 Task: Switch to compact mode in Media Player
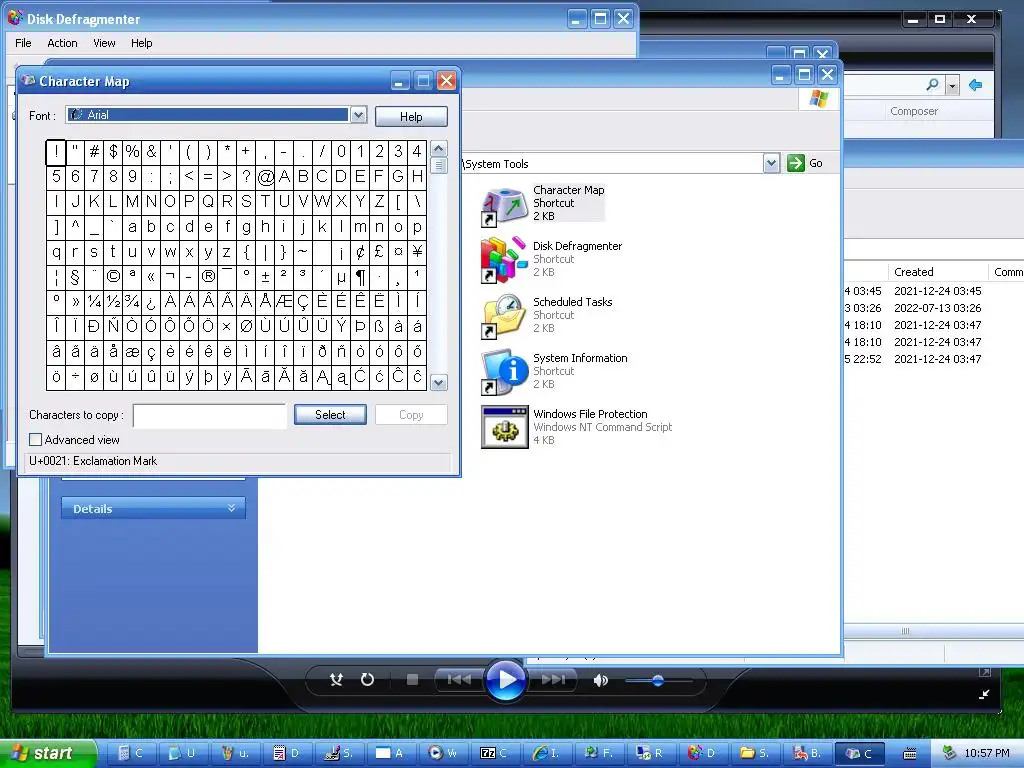pos(984,694)
